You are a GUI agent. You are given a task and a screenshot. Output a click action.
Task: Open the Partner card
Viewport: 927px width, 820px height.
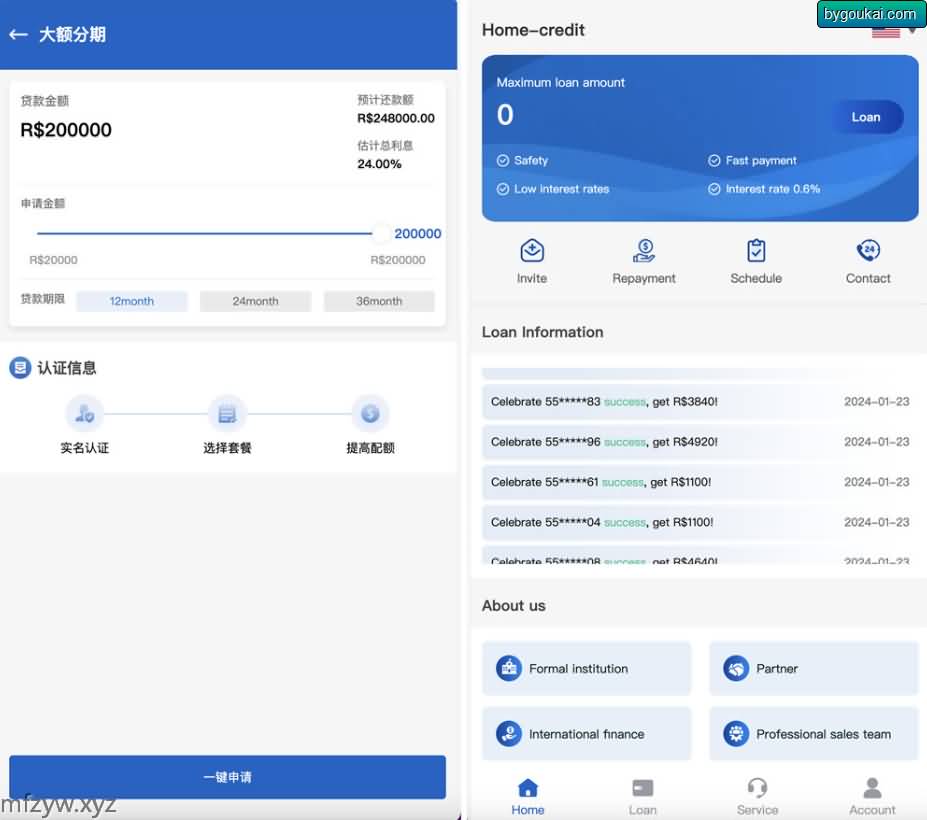(x=813, y=669)
